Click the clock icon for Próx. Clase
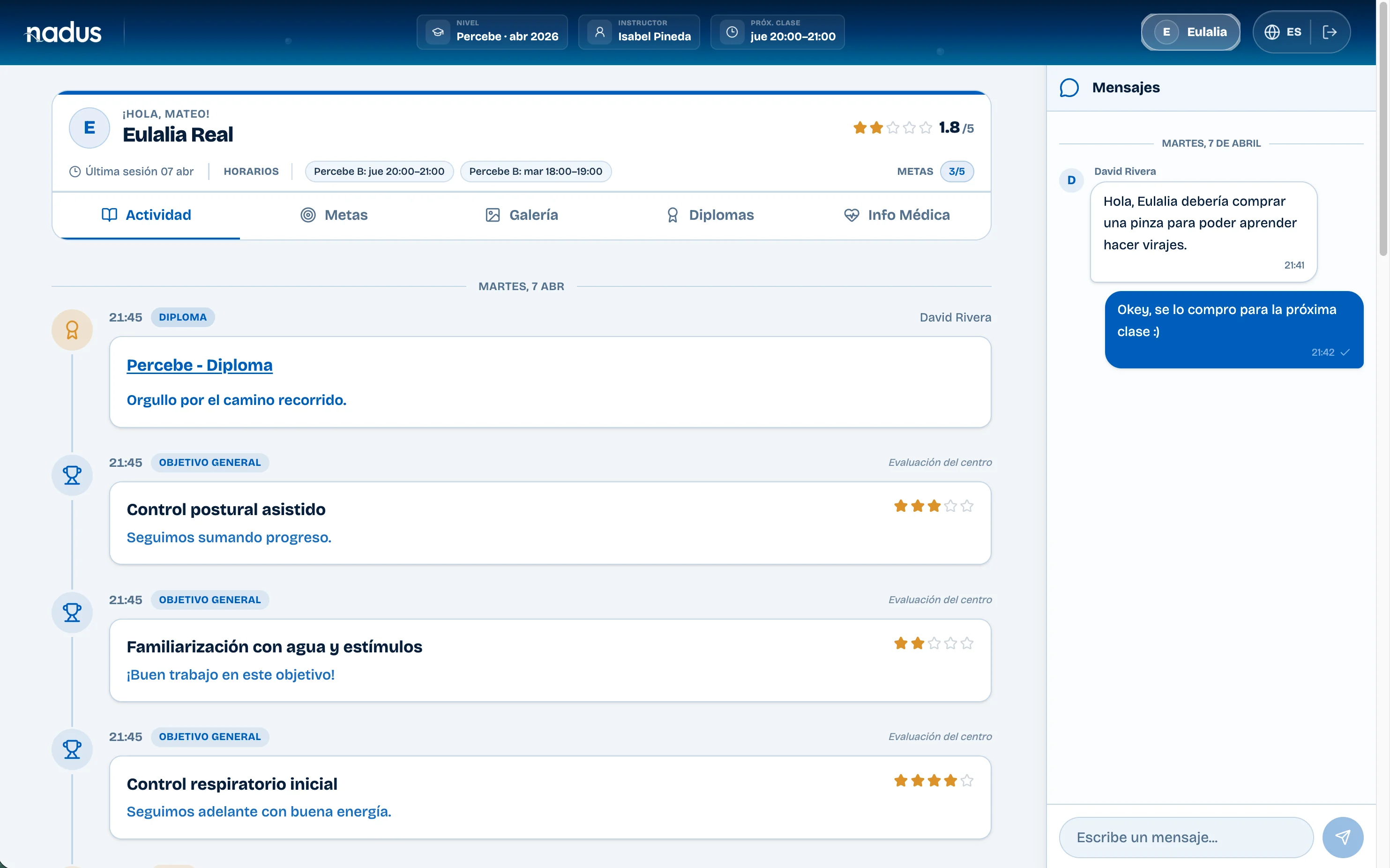 tap(732, 32)
